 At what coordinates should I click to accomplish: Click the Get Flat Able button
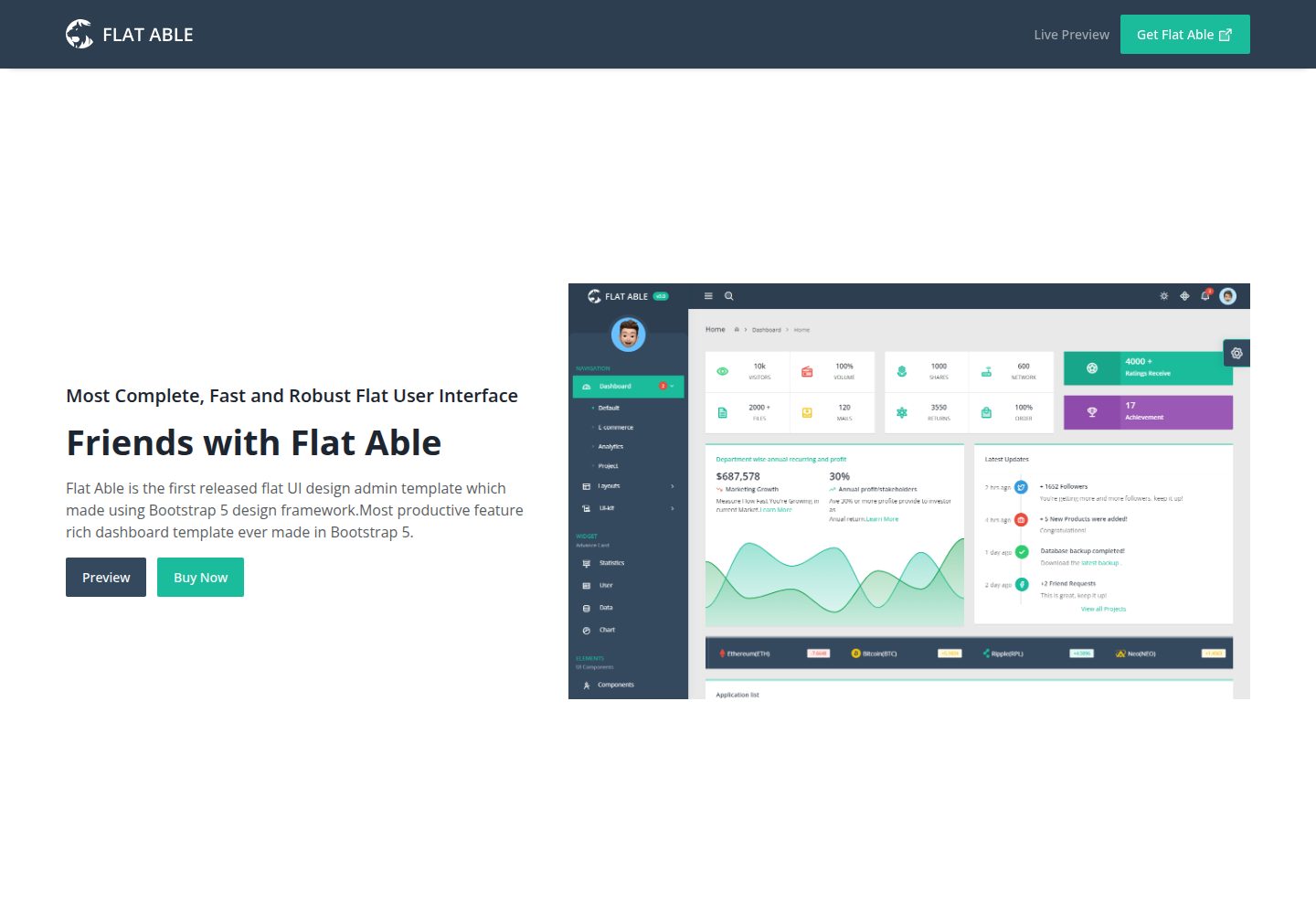click(x=1184, y=35)
